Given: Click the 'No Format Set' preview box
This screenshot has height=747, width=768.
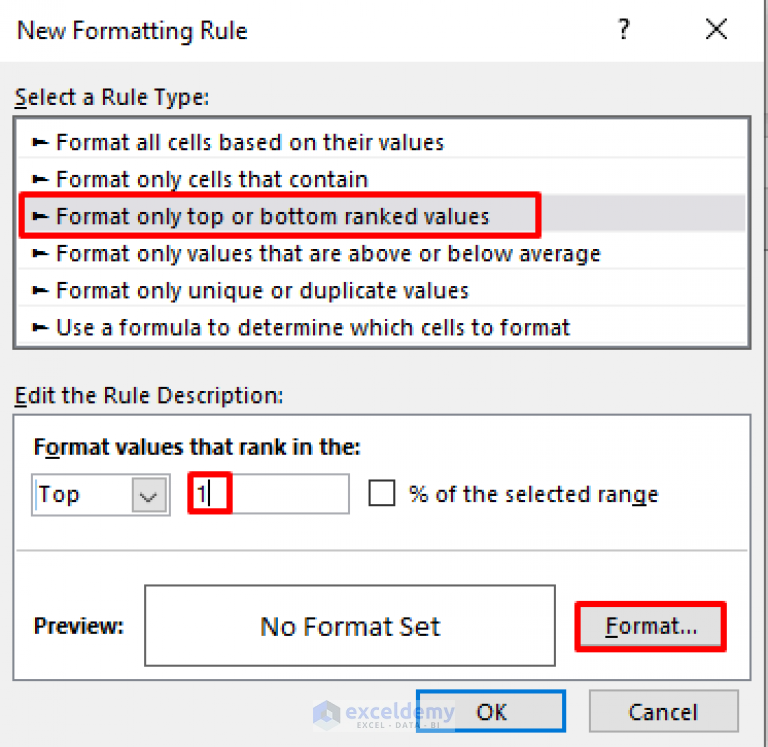Looking at the screenshot, I should [350, 626].
